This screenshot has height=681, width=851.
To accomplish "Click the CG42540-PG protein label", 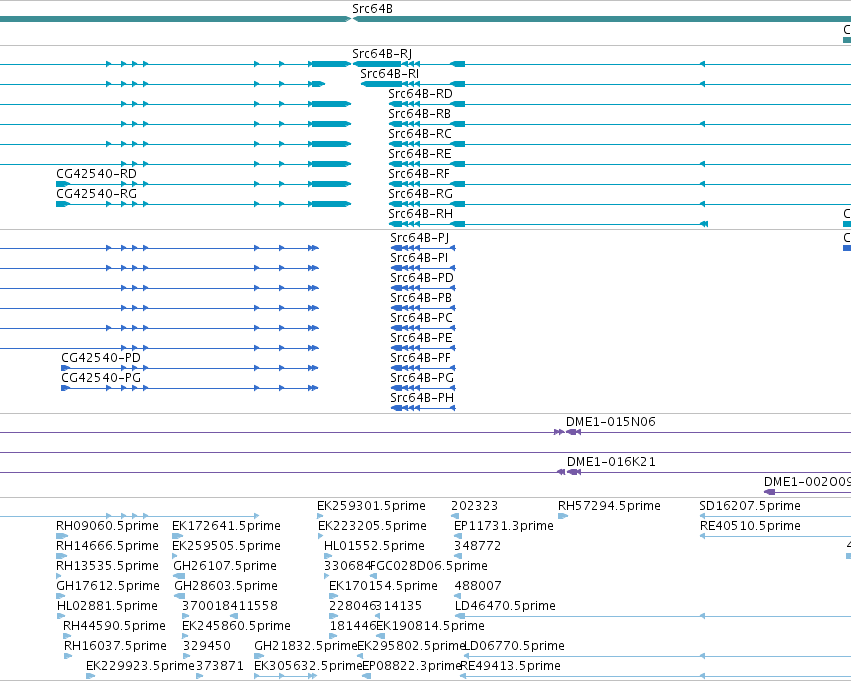I will [x=101, y=378].
